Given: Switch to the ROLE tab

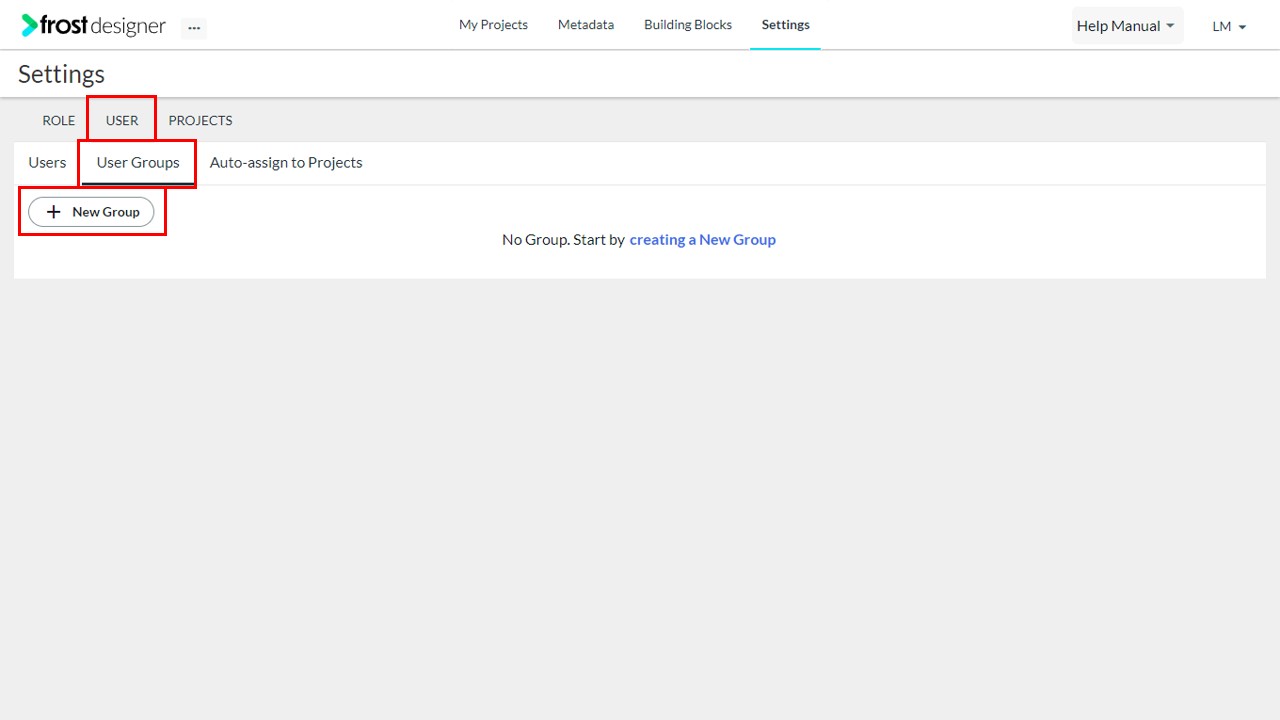Looking at the screenshot, I should point(59,120).
